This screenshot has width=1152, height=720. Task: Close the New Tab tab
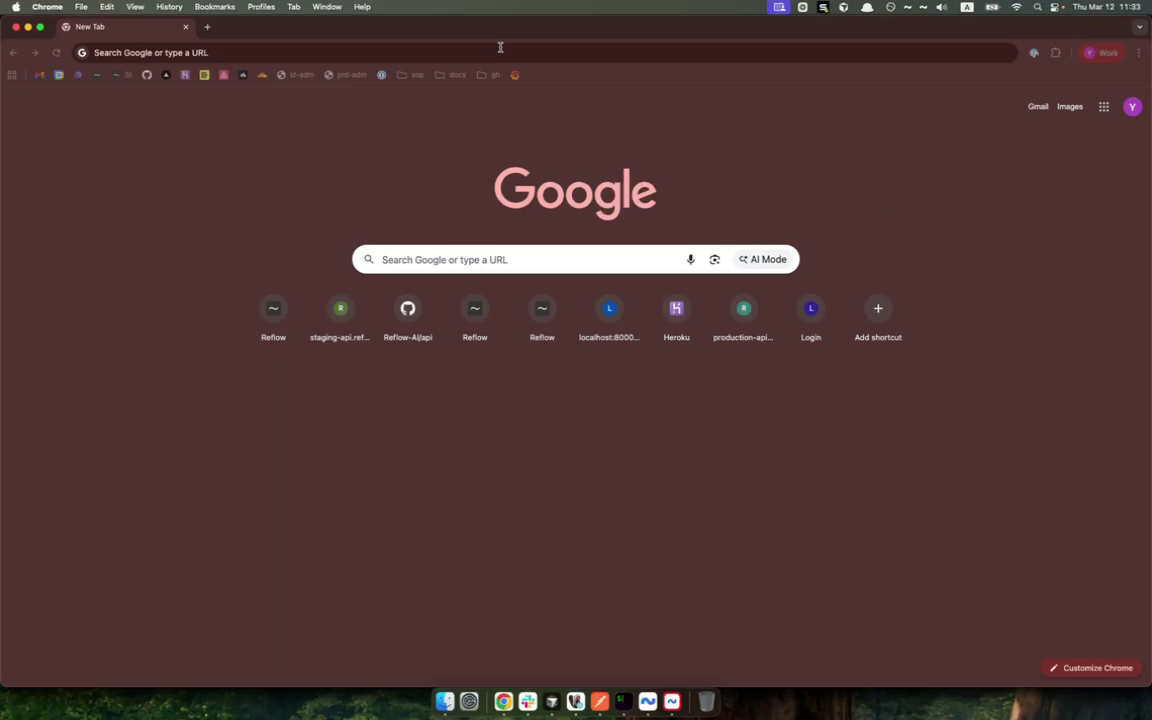click(x=186, y=27)
